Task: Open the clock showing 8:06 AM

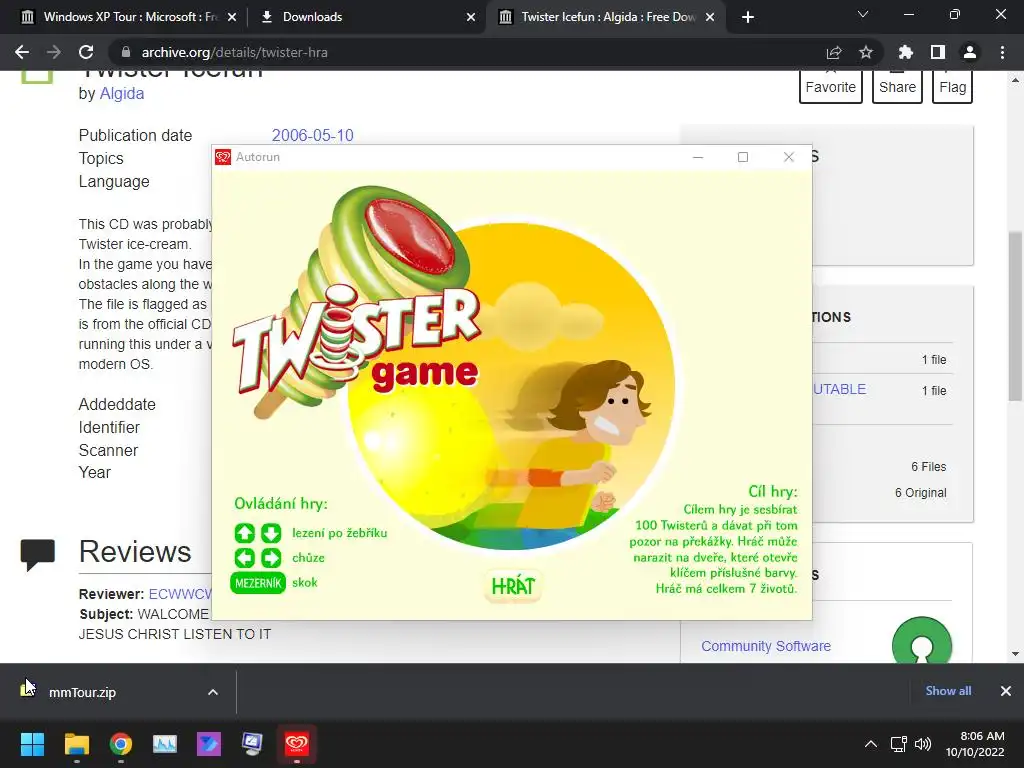Action: click(974, 744)
